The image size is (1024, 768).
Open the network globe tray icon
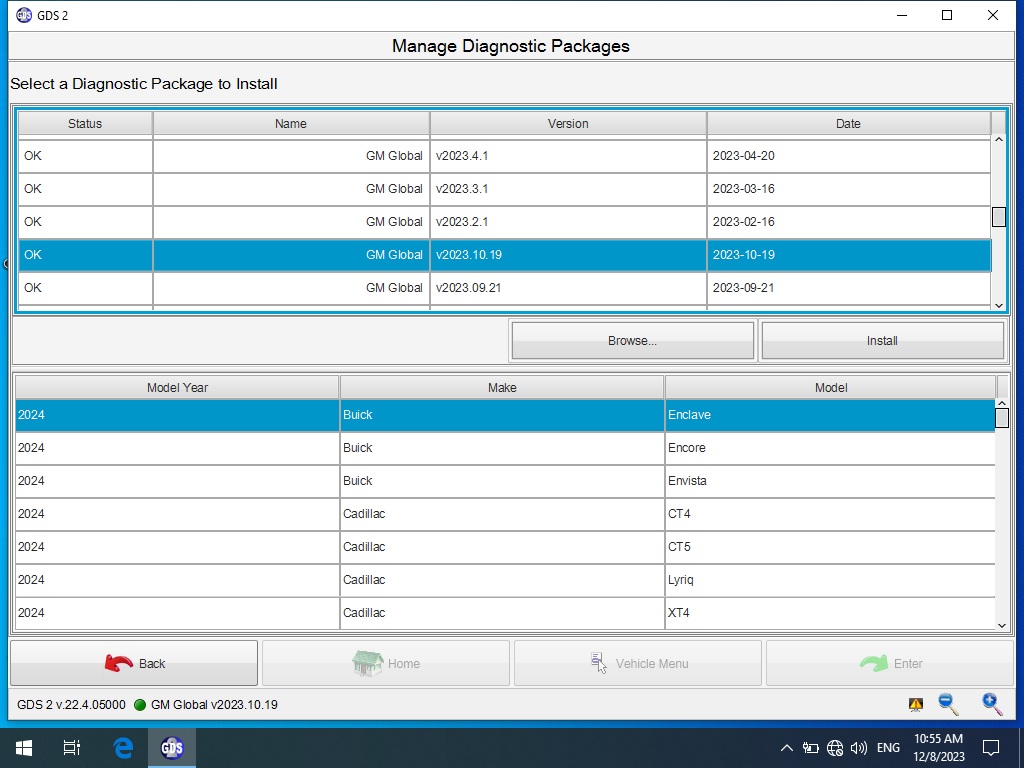[835, 748]
